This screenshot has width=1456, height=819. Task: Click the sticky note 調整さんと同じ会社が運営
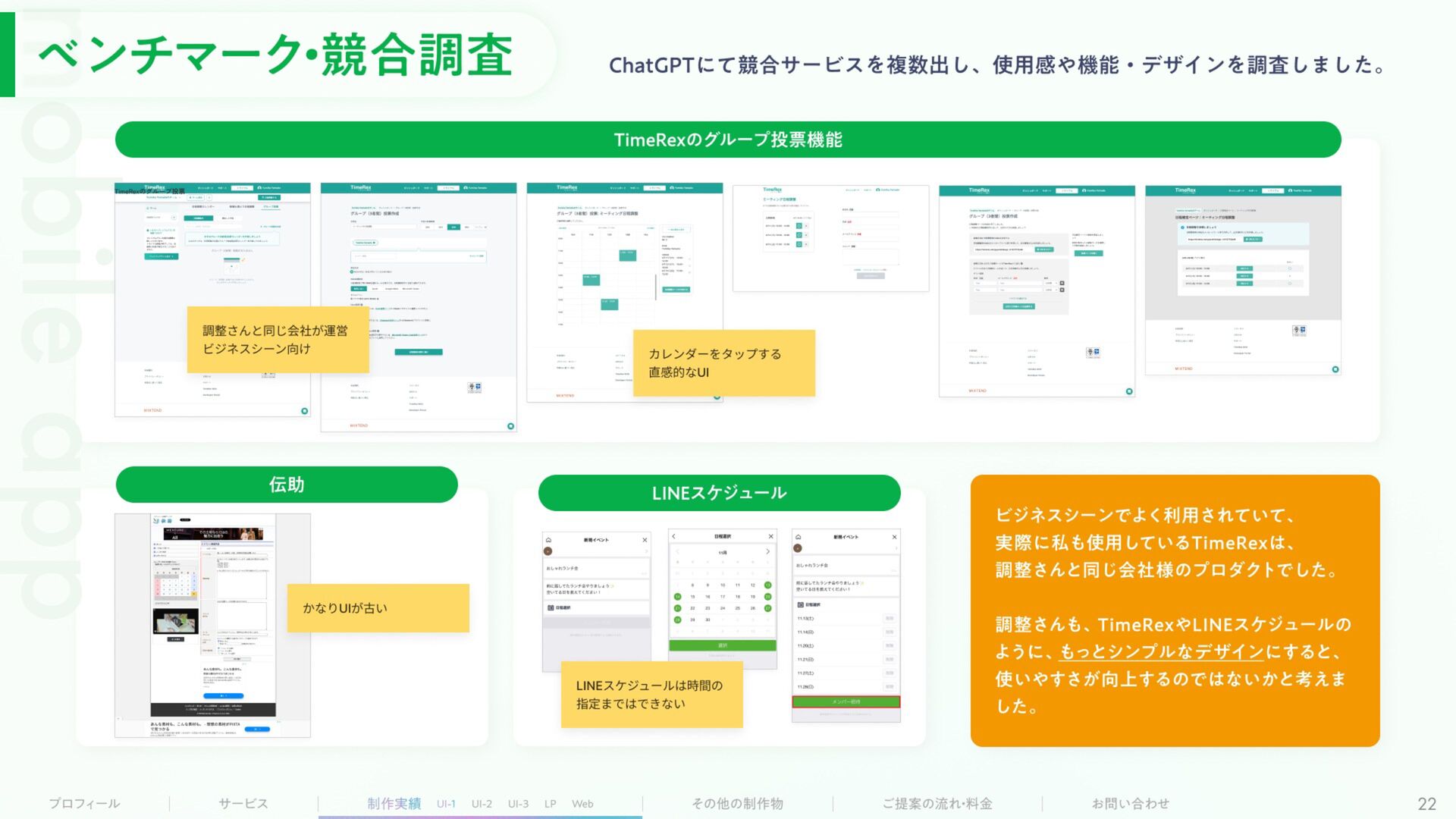click(x=278, y=340)
